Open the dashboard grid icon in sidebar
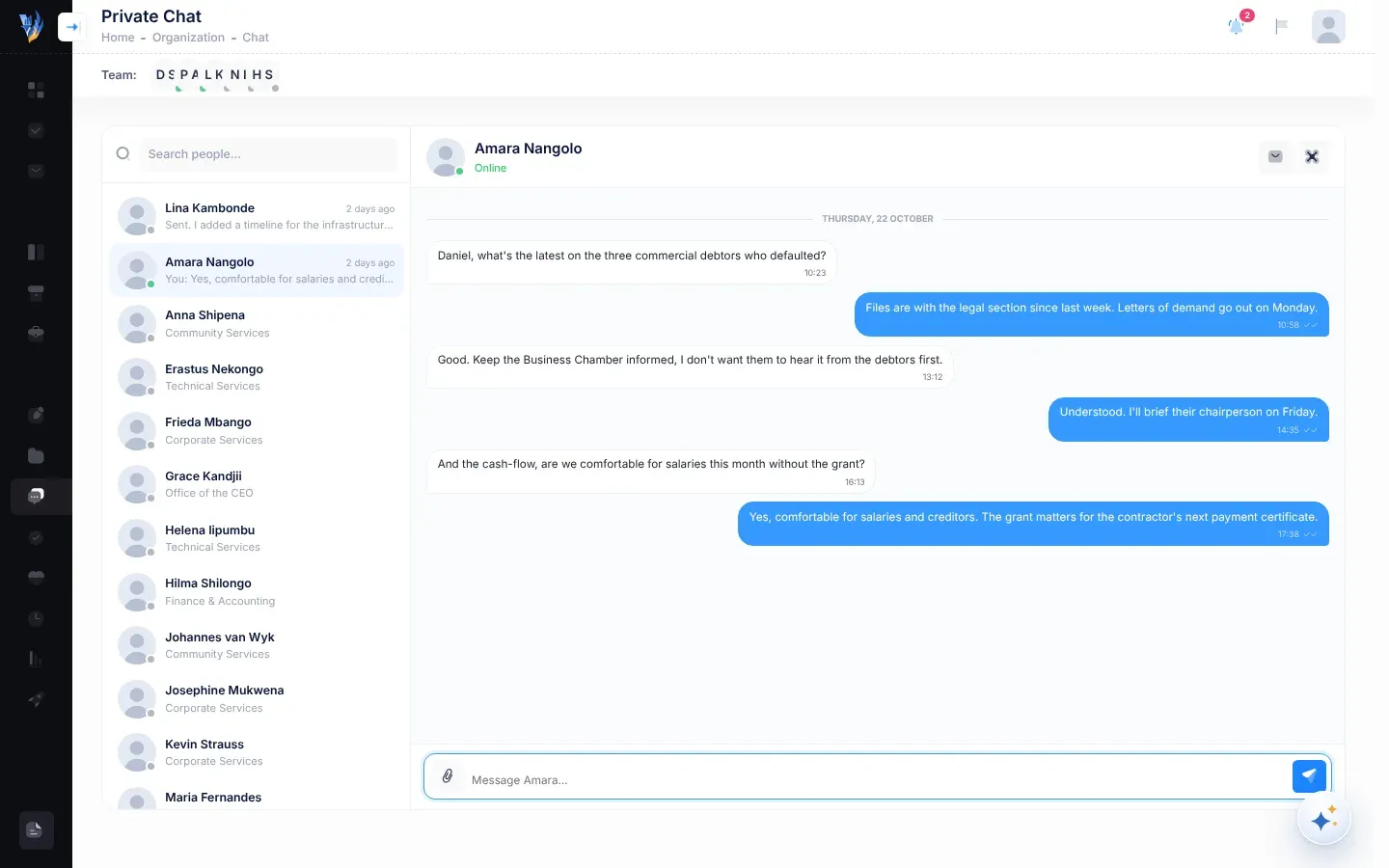This screenshot has height=868, width=1389. click(36, 90)
